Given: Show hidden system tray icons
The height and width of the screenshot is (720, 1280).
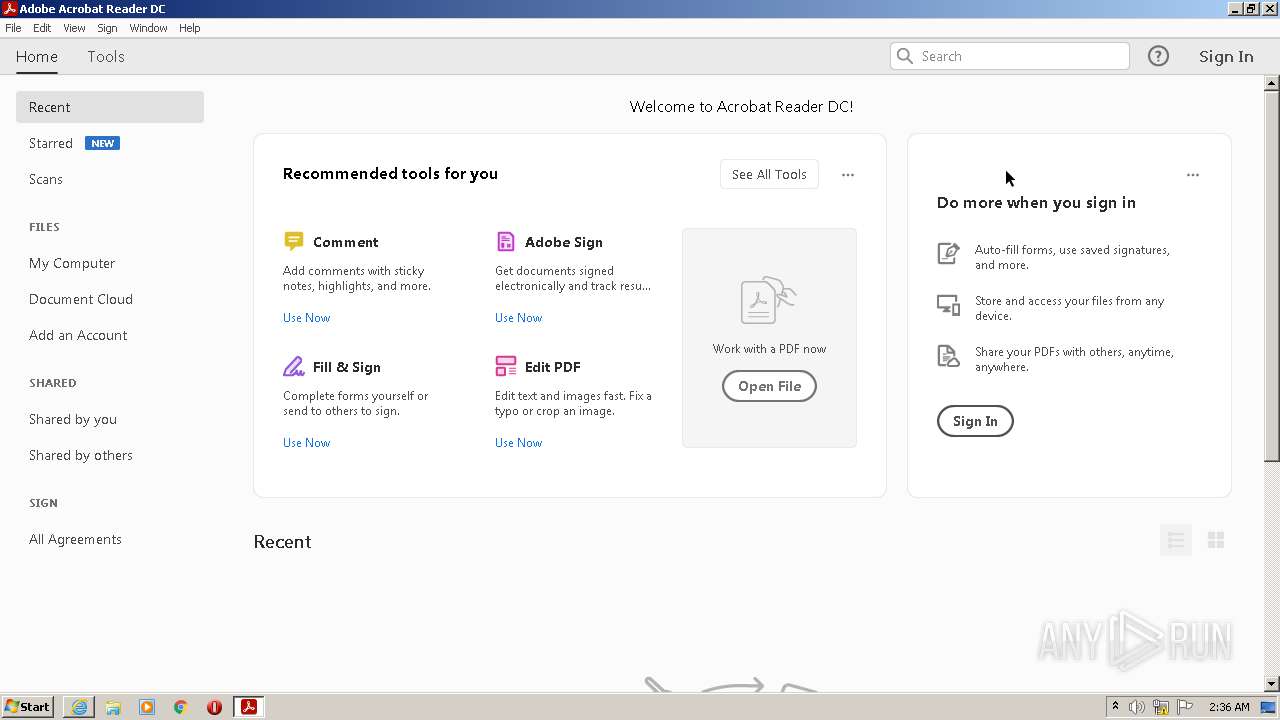Looking at the screenshot, I should [x=1115, y=707].
